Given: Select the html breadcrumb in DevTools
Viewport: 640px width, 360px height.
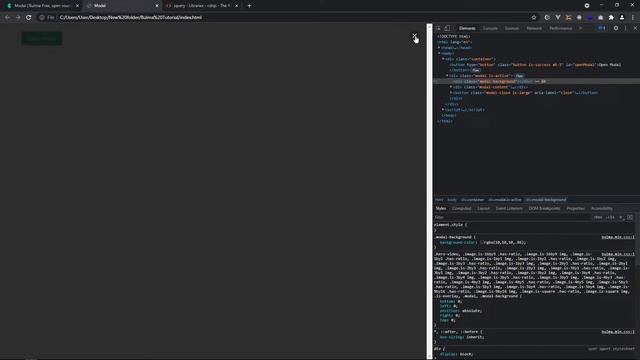Looking at the screenshot, I should (x=439, y=200).
